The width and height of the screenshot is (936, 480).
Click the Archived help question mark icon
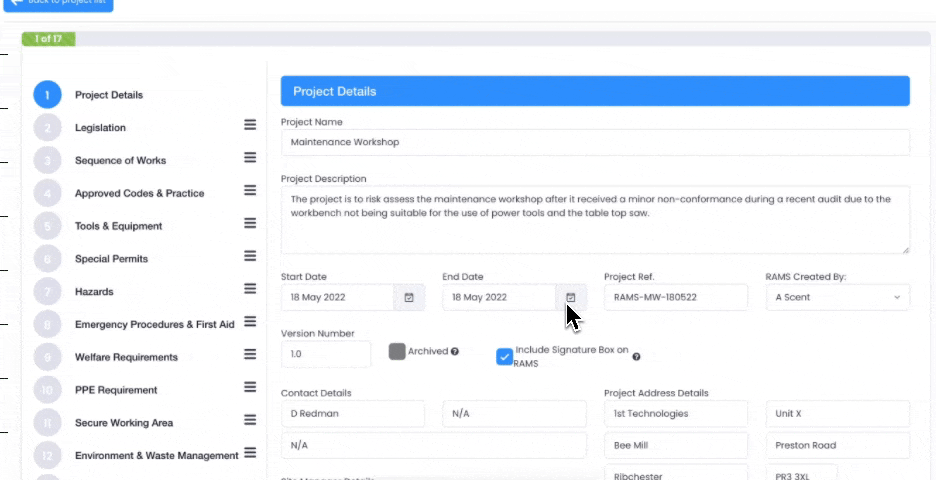(455, 352)
